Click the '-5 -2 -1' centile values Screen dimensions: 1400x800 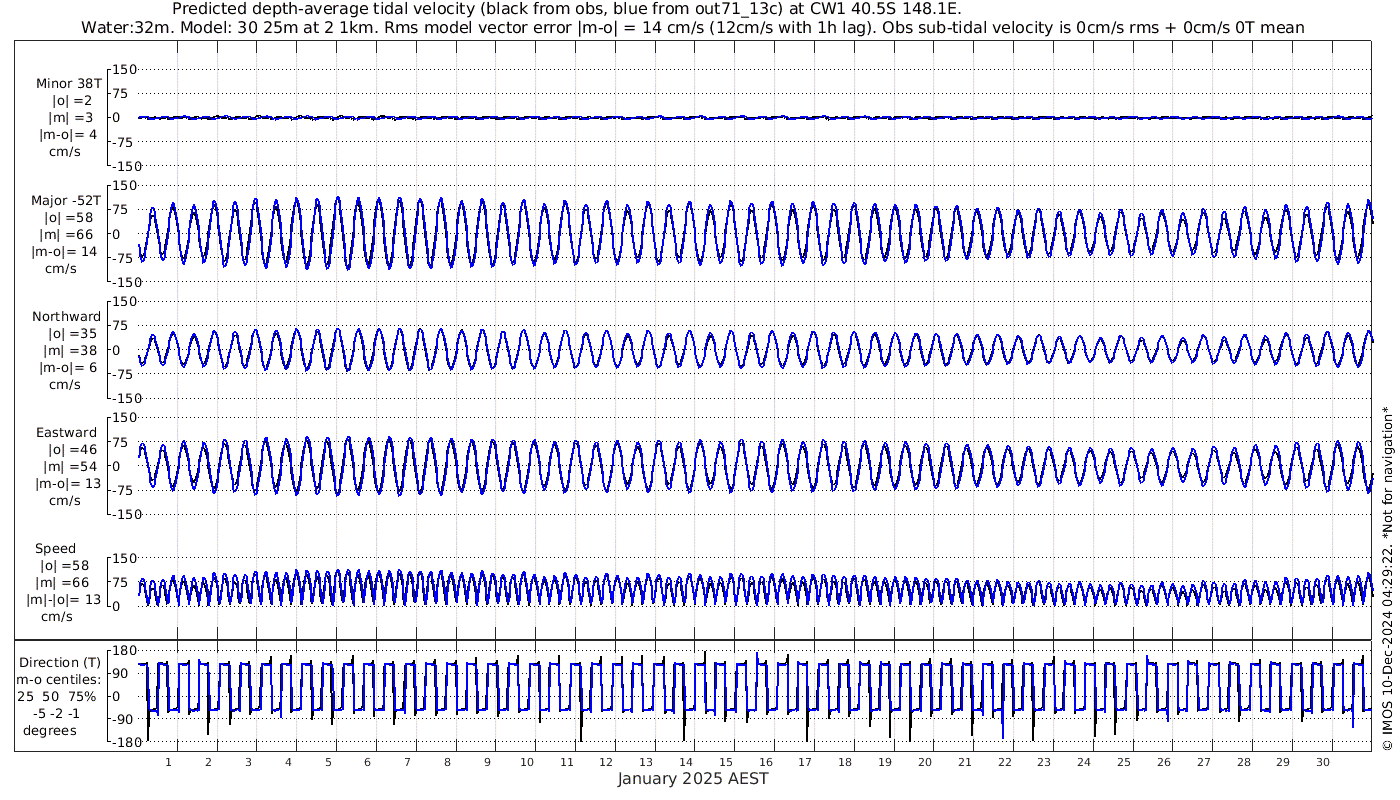(56, 714)
